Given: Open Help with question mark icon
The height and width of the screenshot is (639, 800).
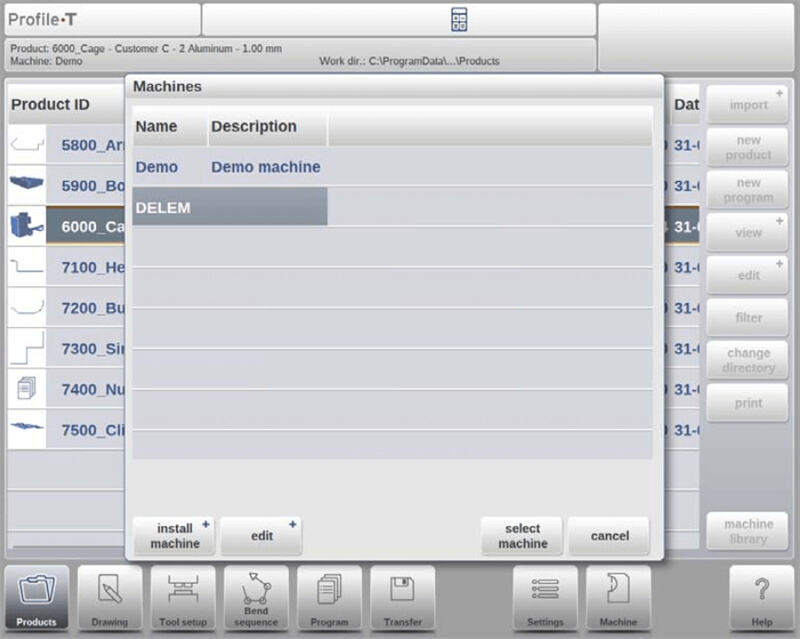Looking at the screenshot, I should tap(761, 598).
